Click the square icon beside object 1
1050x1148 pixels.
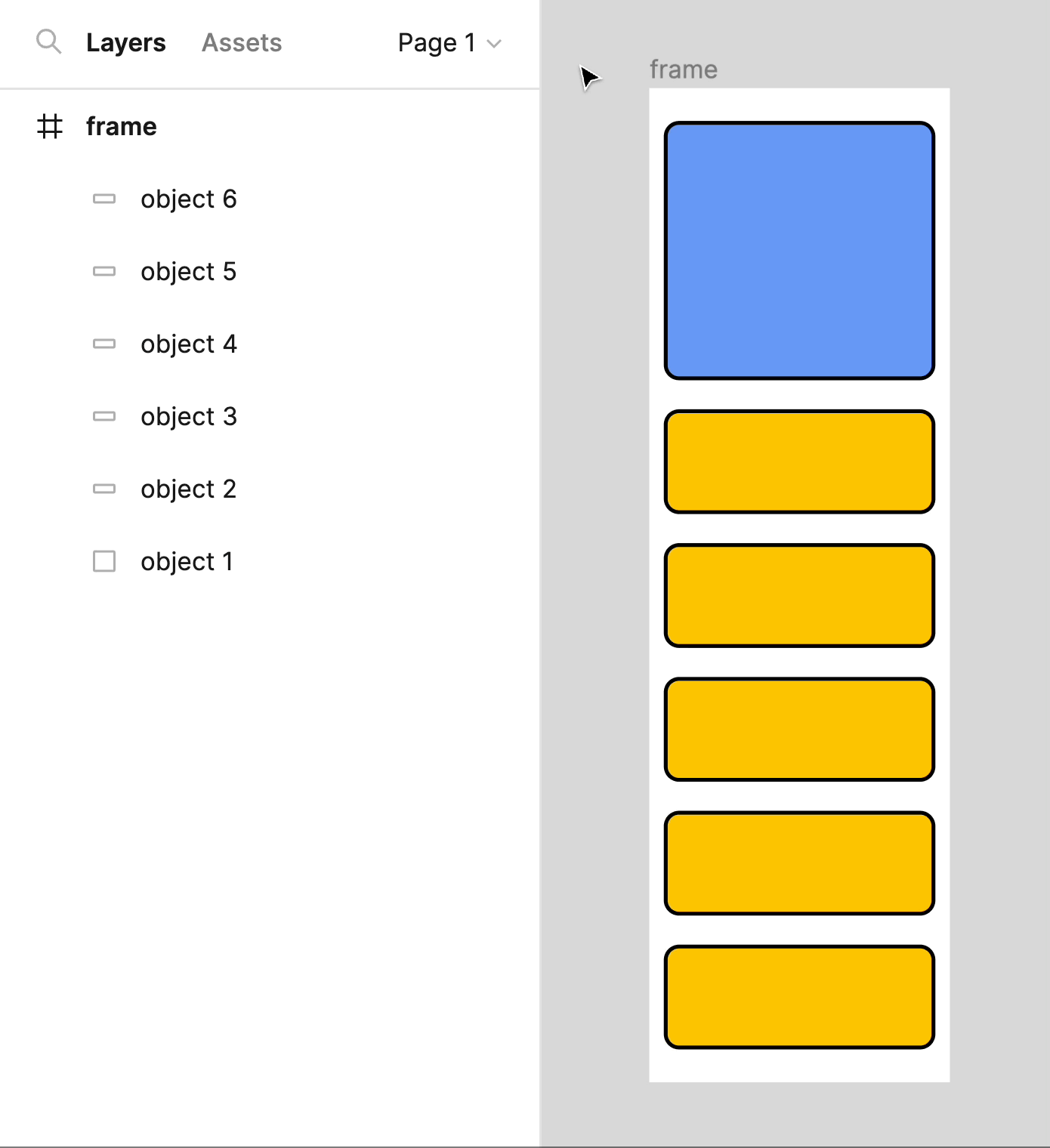[x=104, y=561]
